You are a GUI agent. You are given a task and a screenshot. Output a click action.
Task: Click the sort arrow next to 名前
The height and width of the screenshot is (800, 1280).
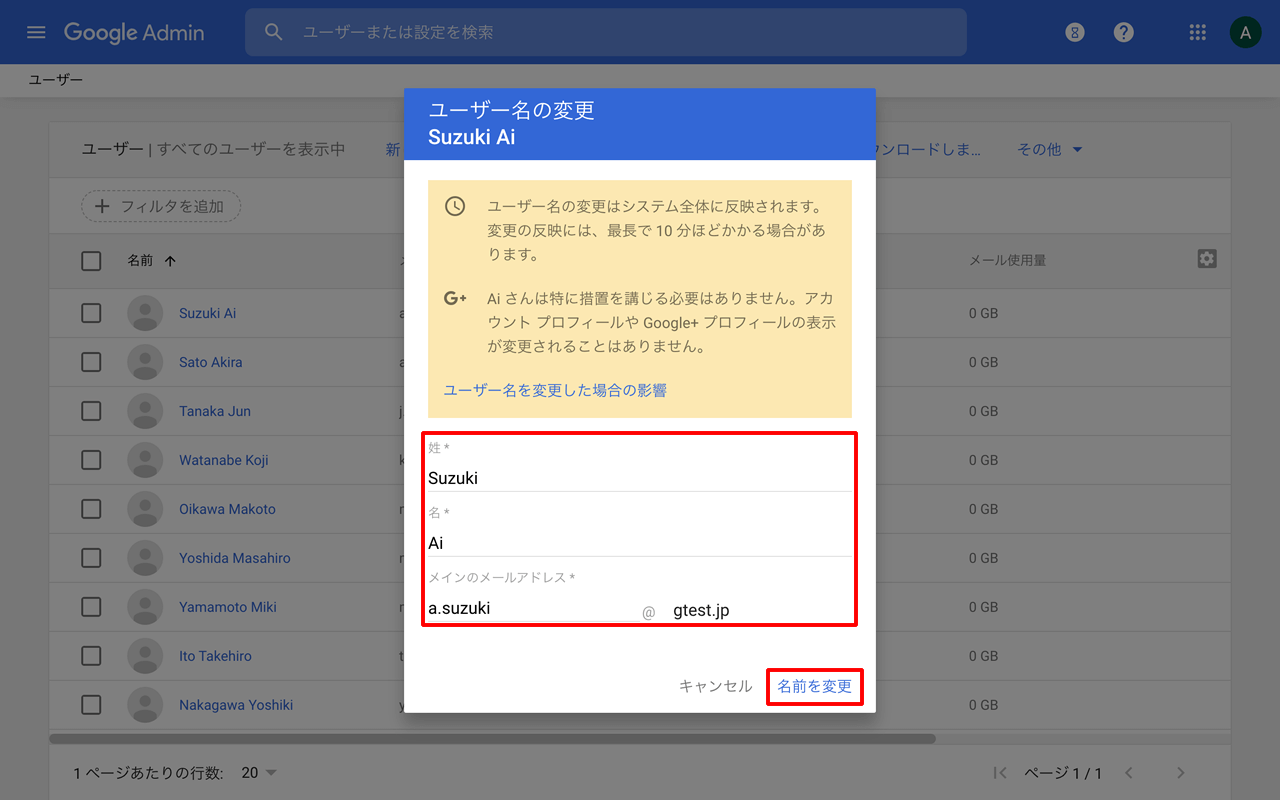point(170,261)
